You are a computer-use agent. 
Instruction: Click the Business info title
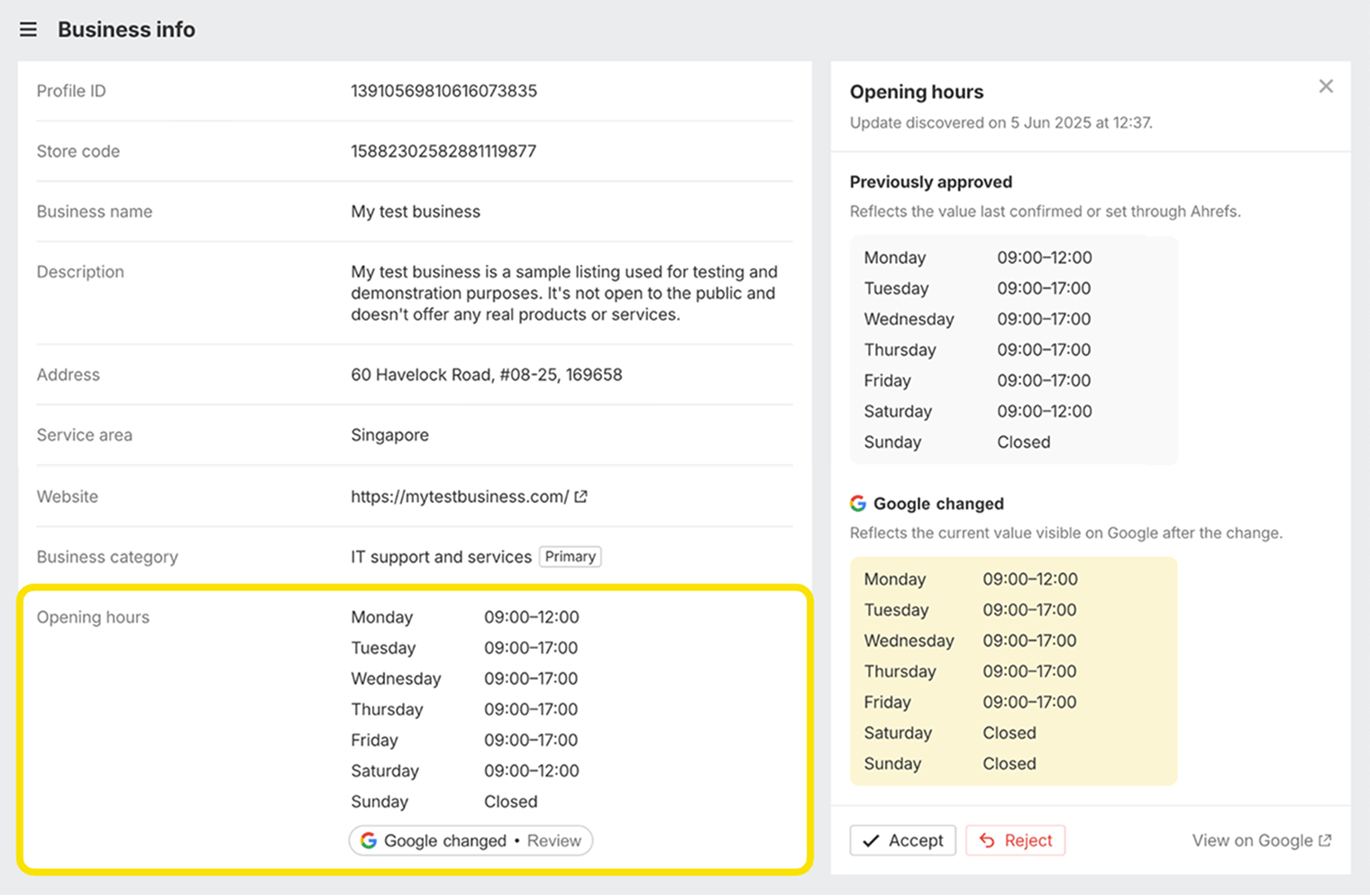tap(126, 29)
